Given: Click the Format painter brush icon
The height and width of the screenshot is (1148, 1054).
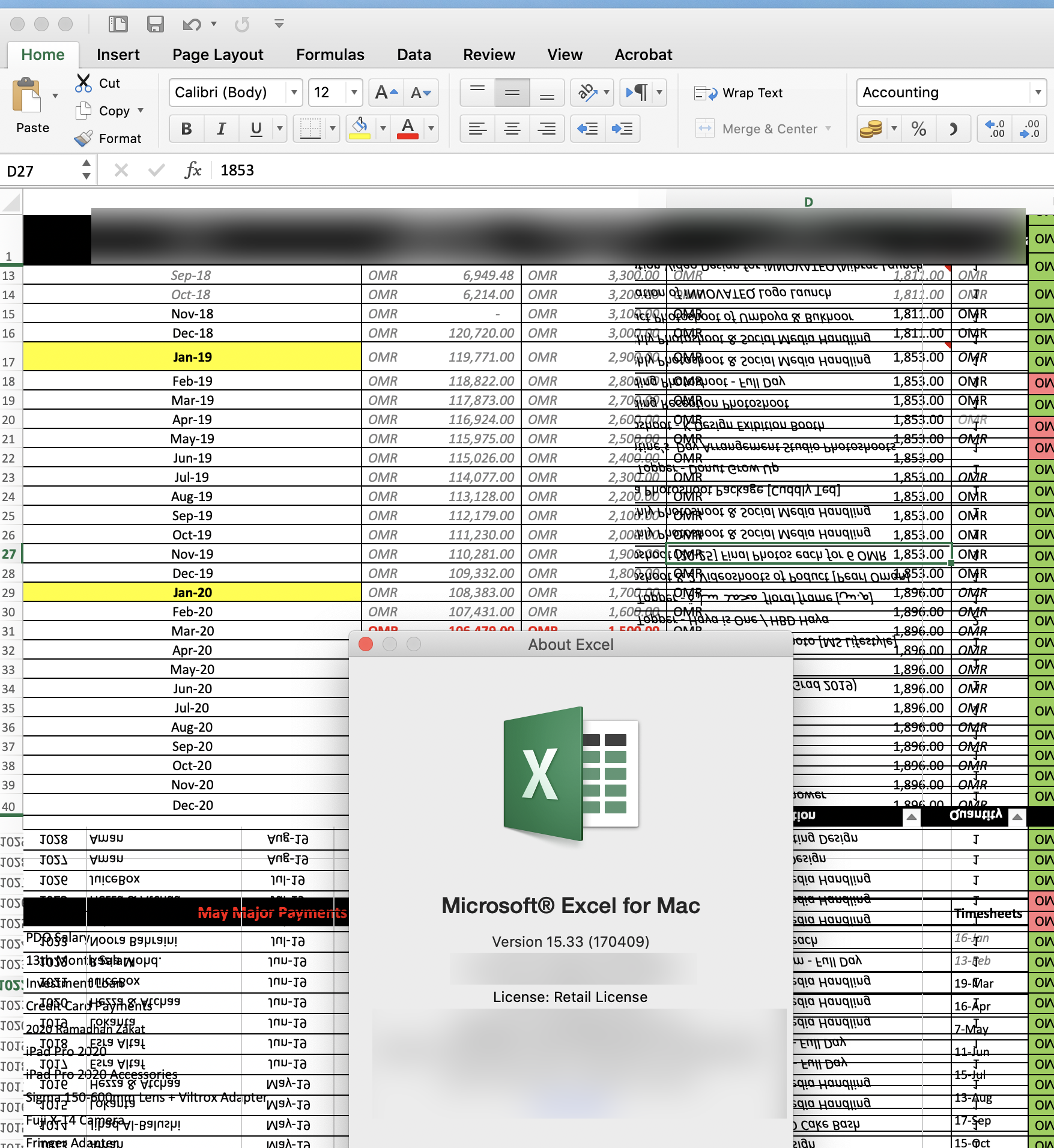Looking at the screenshot, I should pyautogui.click(x=83, y=138).
